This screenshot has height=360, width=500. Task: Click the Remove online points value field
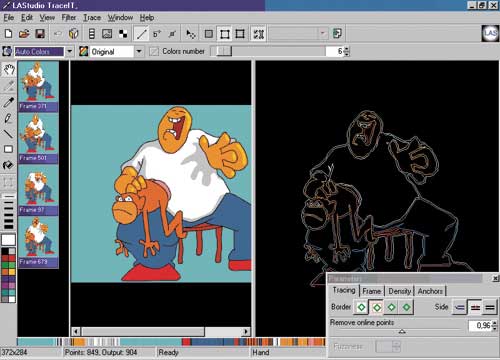(x=480, y=325)
